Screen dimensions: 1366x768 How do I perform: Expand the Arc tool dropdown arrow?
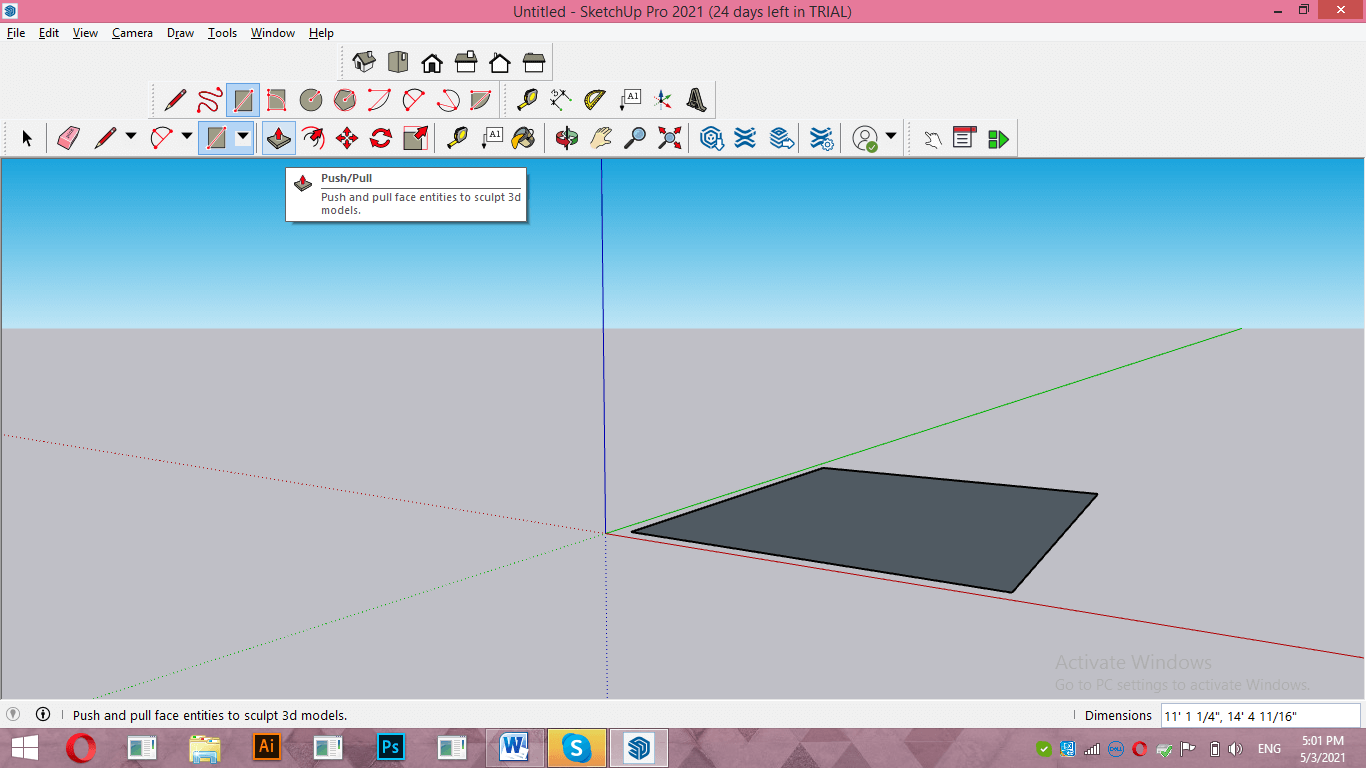187,136
